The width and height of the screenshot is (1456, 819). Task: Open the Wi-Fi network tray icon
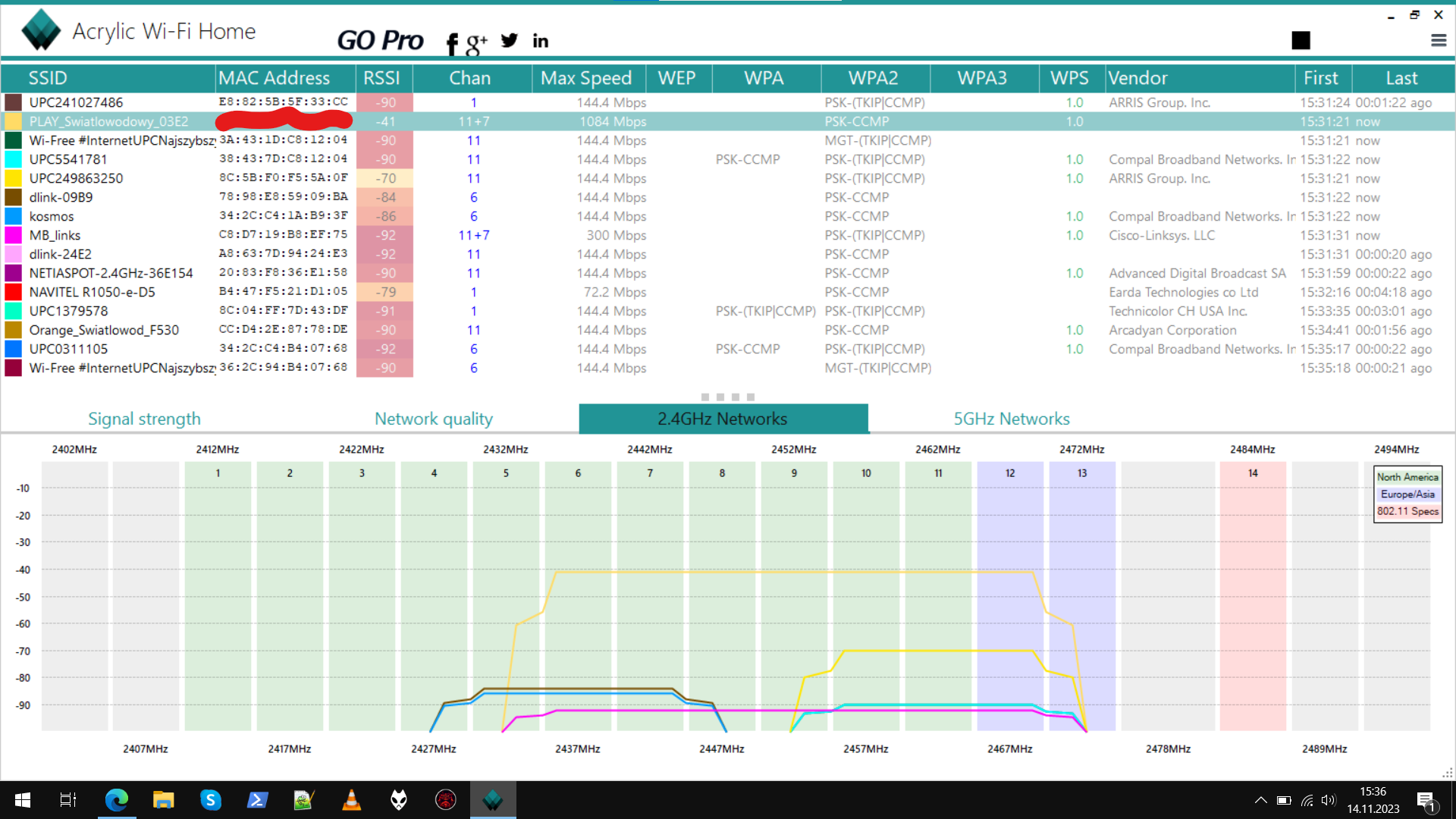[x=1307, y=800]
